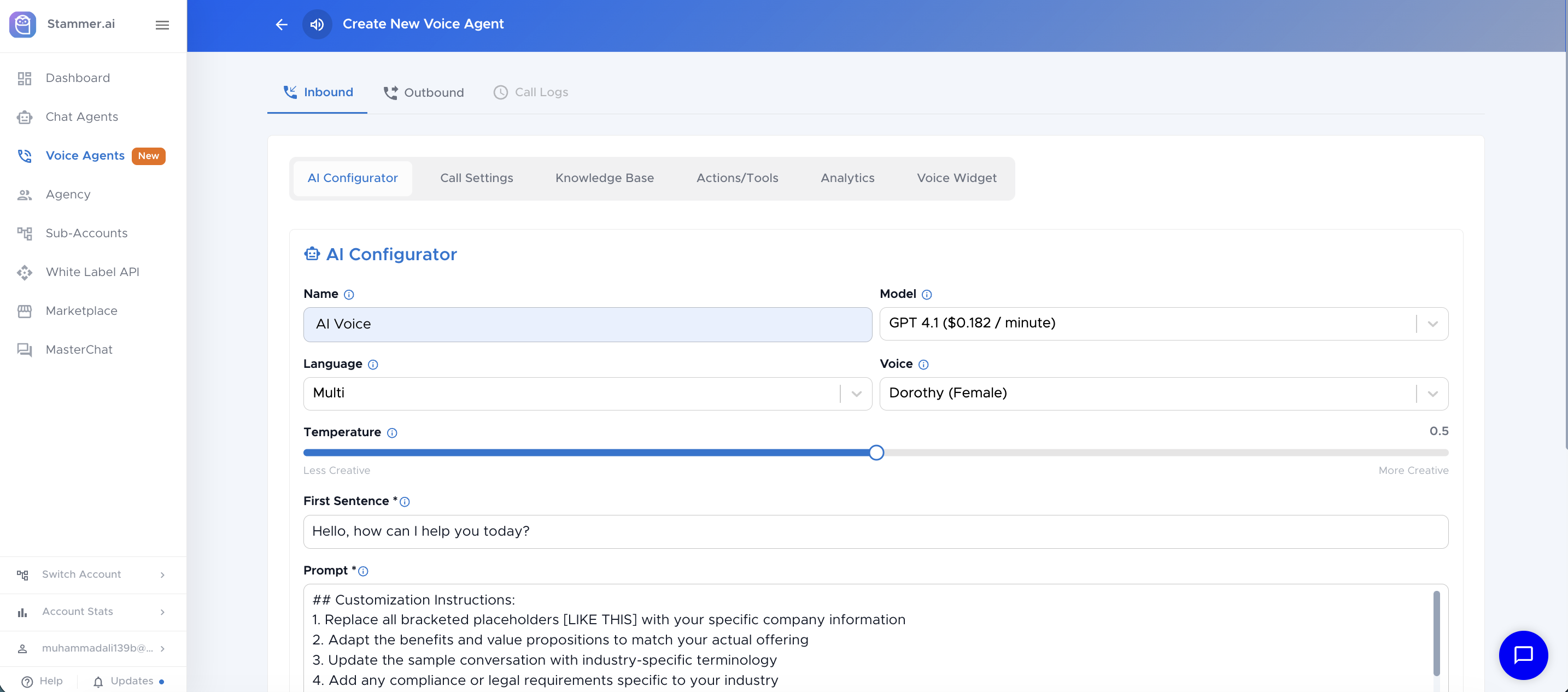This screenshot has height=692, width=1568.
Task: Click the Sub-Accounts tree icon
Action: point(25,234)
